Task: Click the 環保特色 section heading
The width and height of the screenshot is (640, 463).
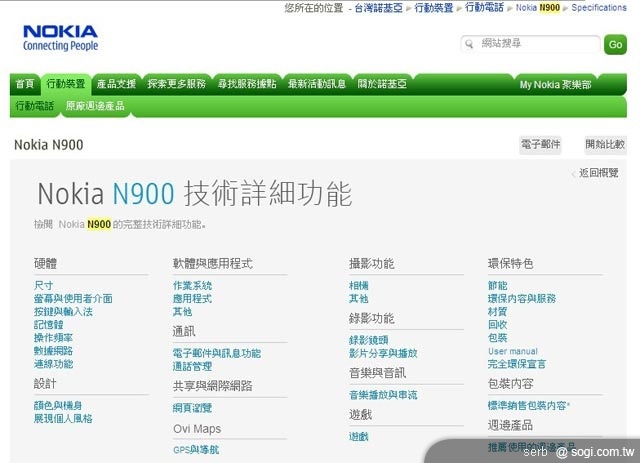Action: (x=510, y=263)
